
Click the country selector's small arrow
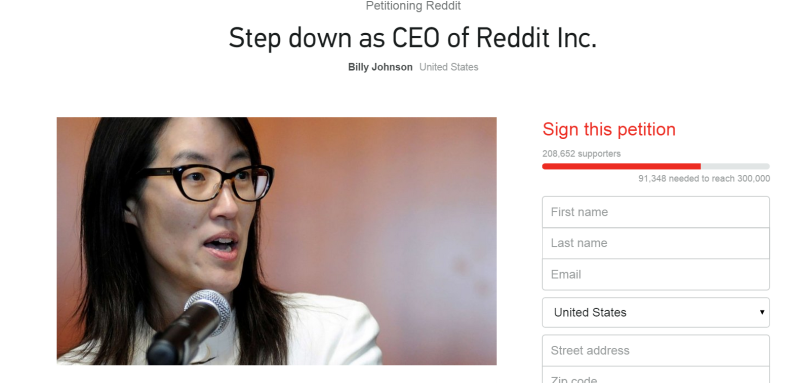(x=762, y=312)
